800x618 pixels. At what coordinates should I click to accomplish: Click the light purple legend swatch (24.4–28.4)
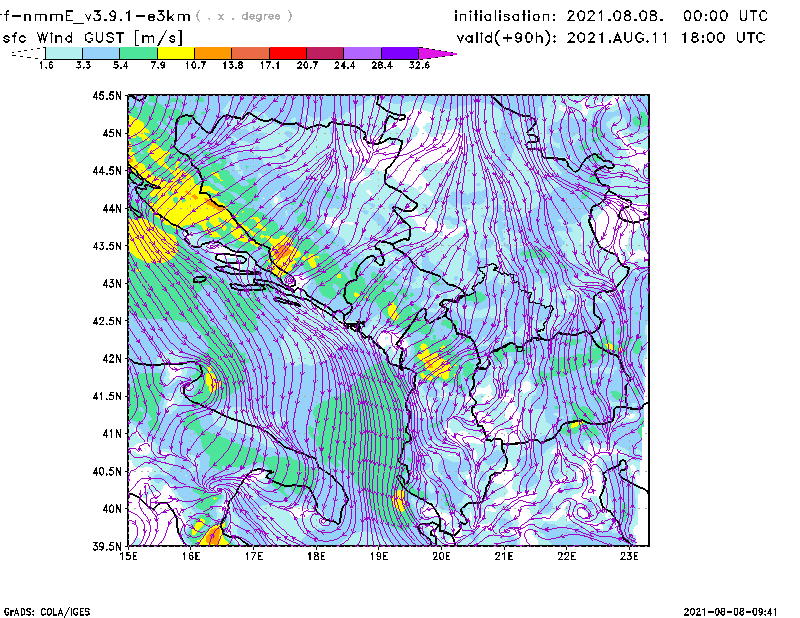(x=362, y=53)
